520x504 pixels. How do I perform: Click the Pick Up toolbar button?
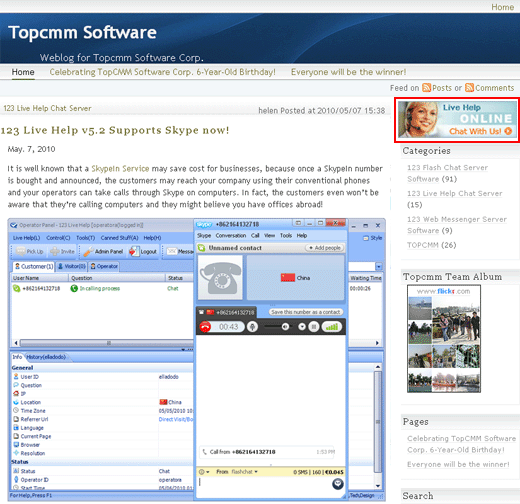coord(30,252)
